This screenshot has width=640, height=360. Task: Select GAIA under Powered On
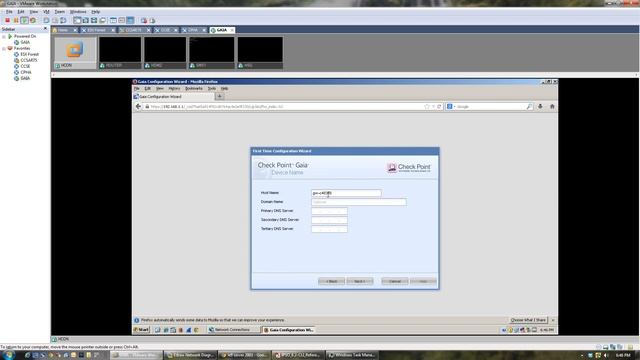tap(25, 42)
